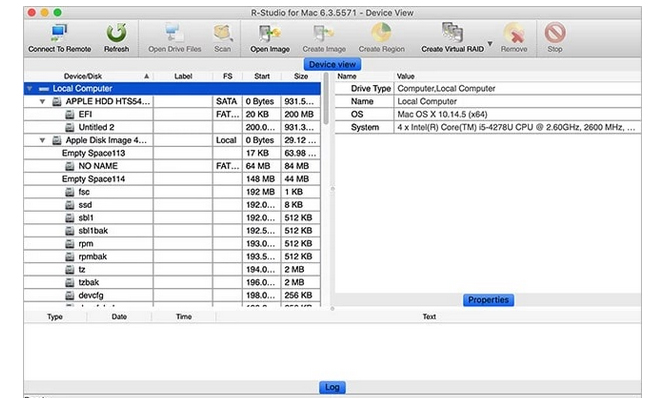
Task: Select the APPLE HDD HTS54 drive icon
Action: (x=57, y=102)
